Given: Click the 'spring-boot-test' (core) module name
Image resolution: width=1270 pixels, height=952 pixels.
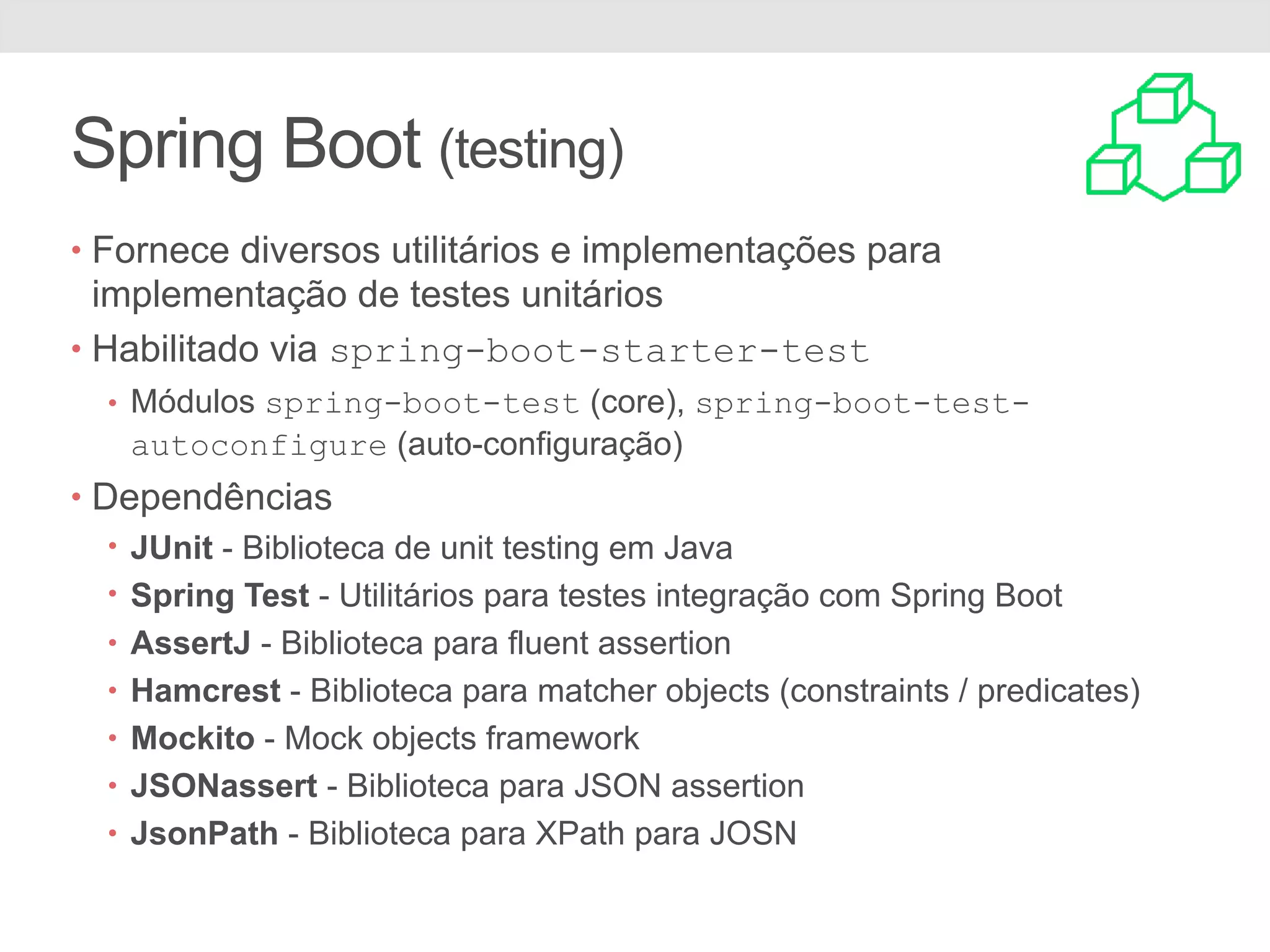Looking at the screenshot, I should point(422,405).
